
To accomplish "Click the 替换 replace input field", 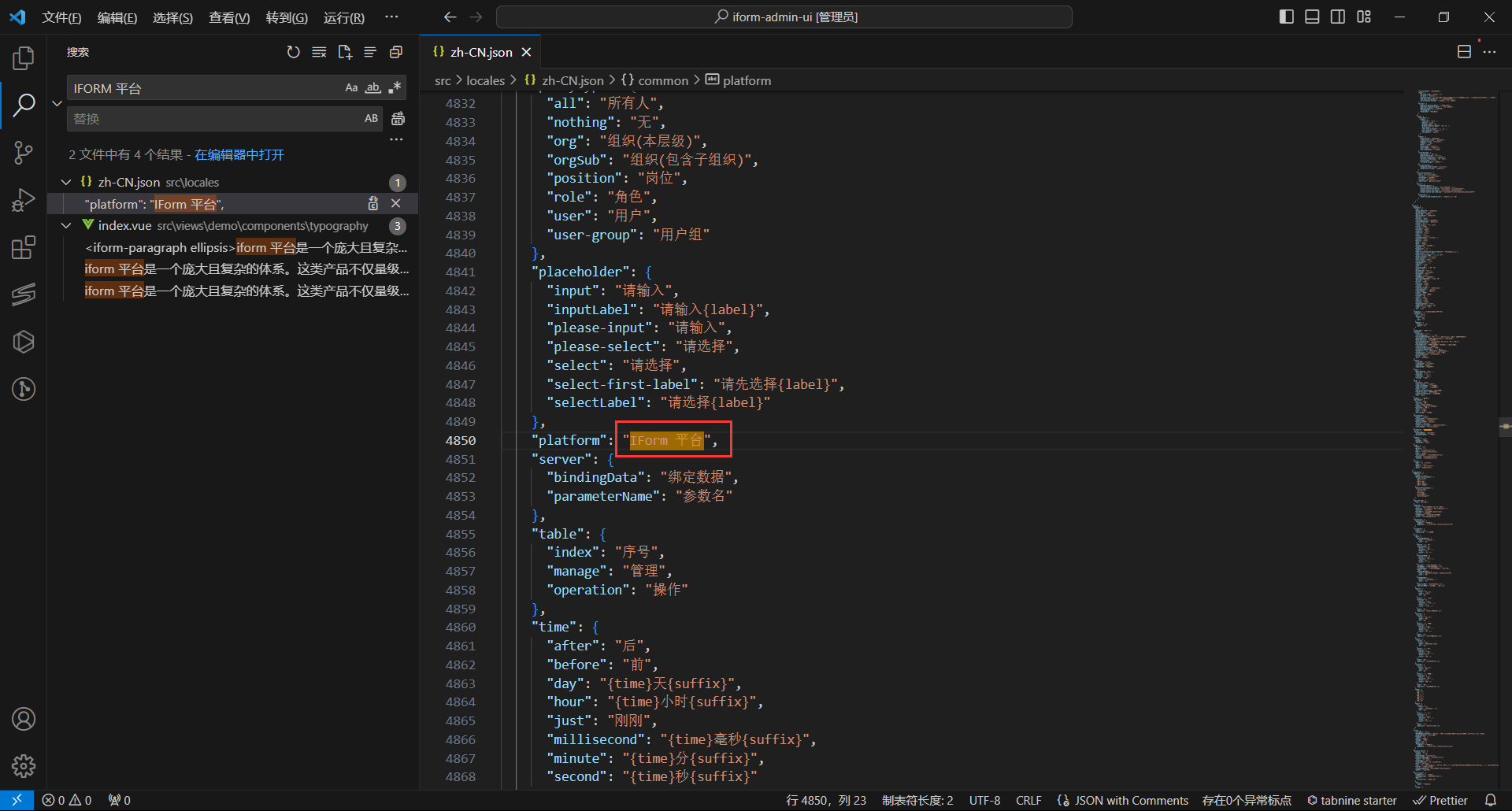I will click(213, 119).
